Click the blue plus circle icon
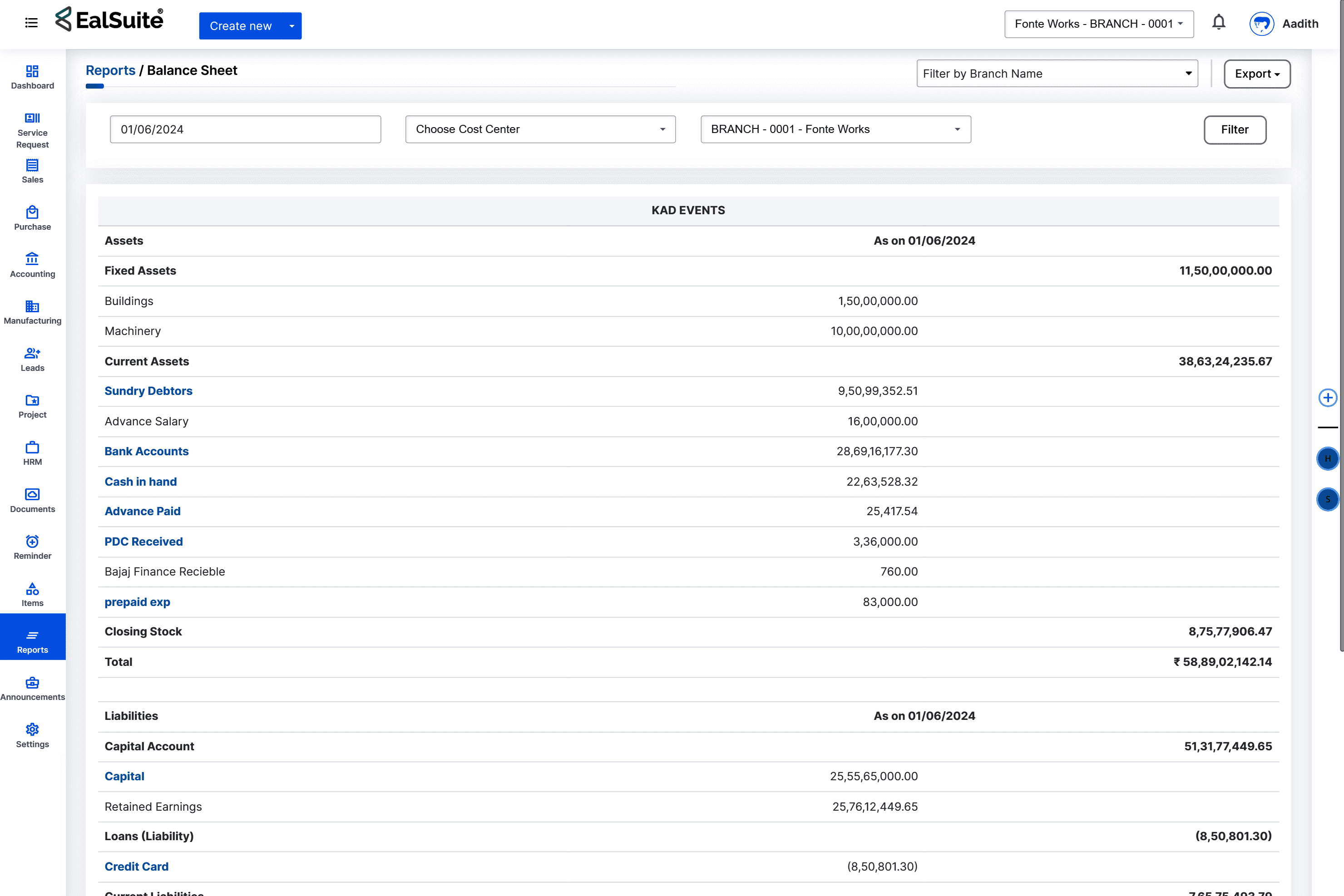The height and width of the screenshot is (896, 1344). [x=1327, y=398]
